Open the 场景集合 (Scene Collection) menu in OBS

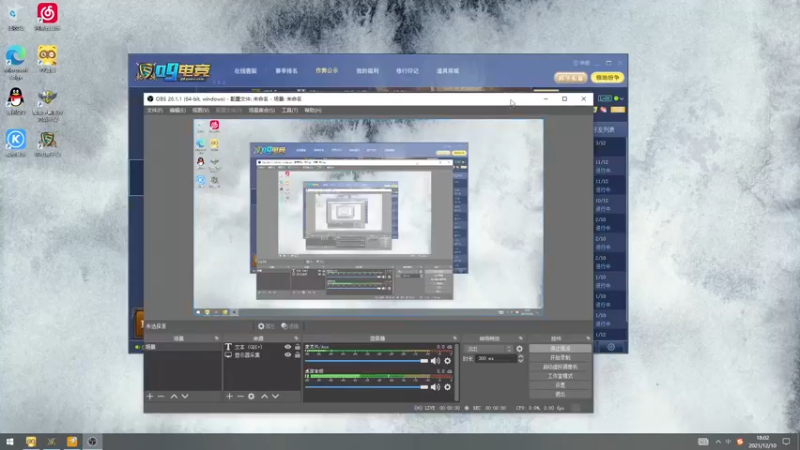(261, 110)
